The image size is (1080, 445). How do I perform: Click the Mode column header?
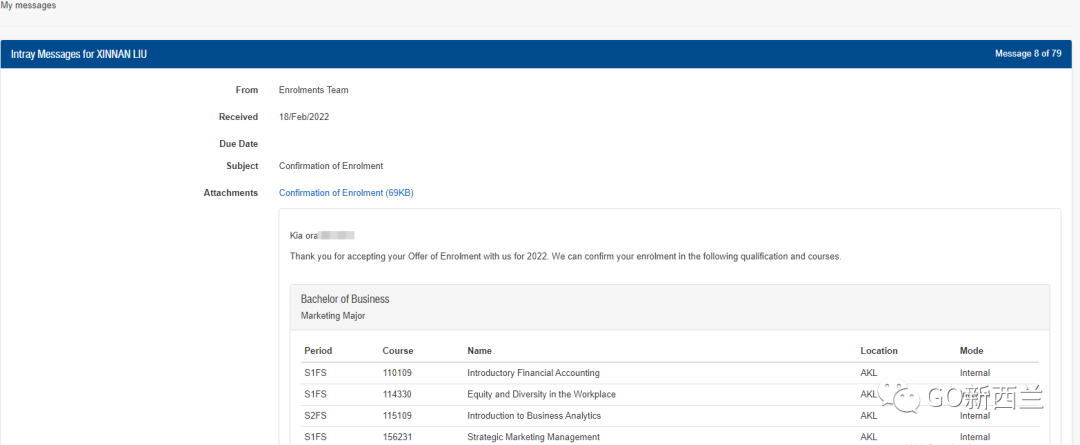972,351
